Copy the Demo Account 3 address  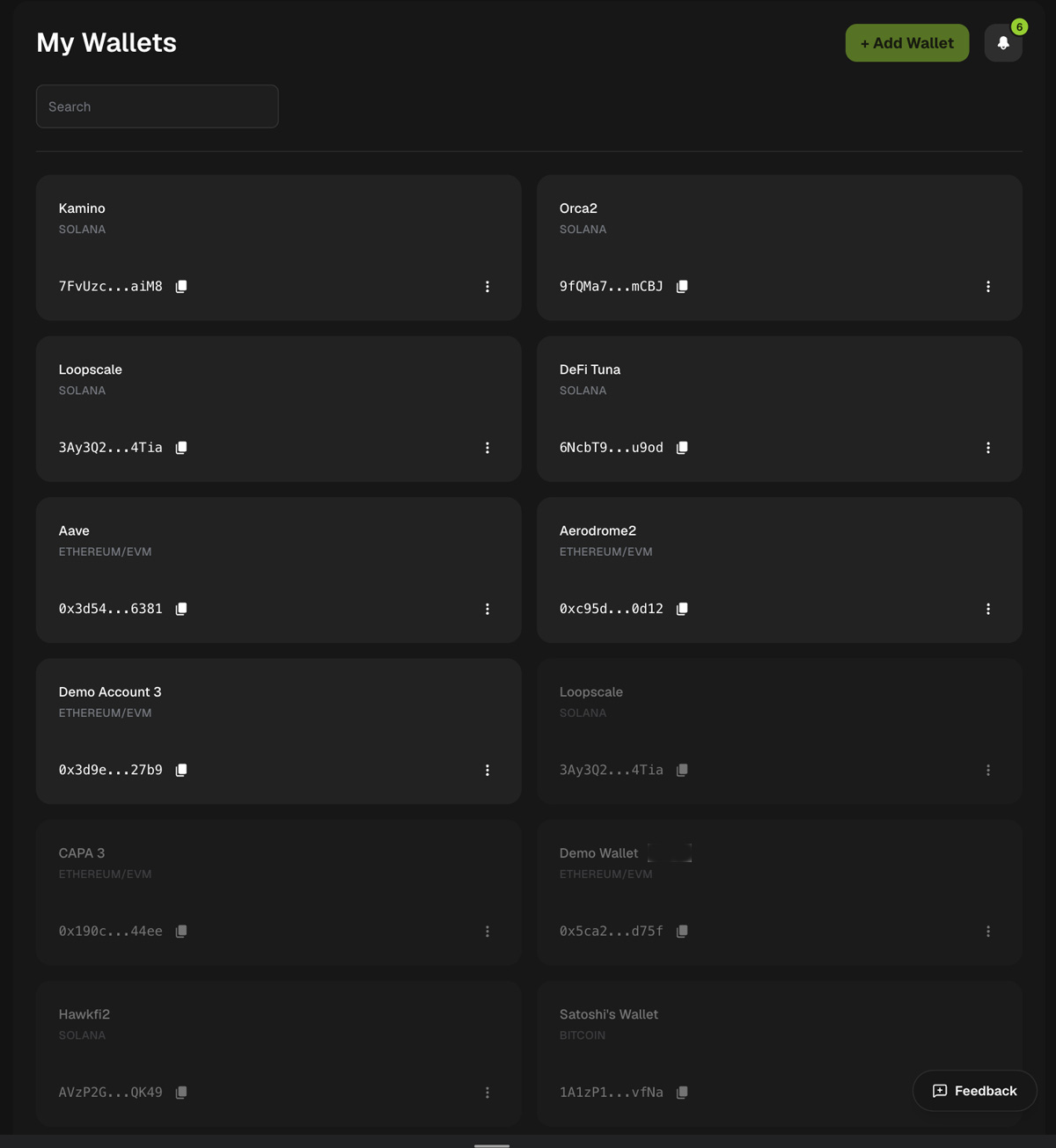tap(181, 770)
